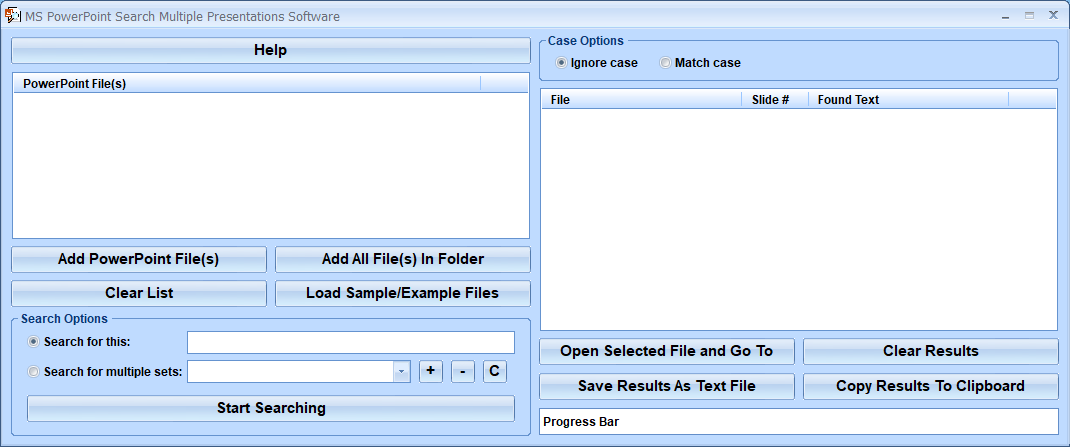Click the Found Text column header
The height and width of the screenshot is (447, 1070).
(x=908, y=100)
